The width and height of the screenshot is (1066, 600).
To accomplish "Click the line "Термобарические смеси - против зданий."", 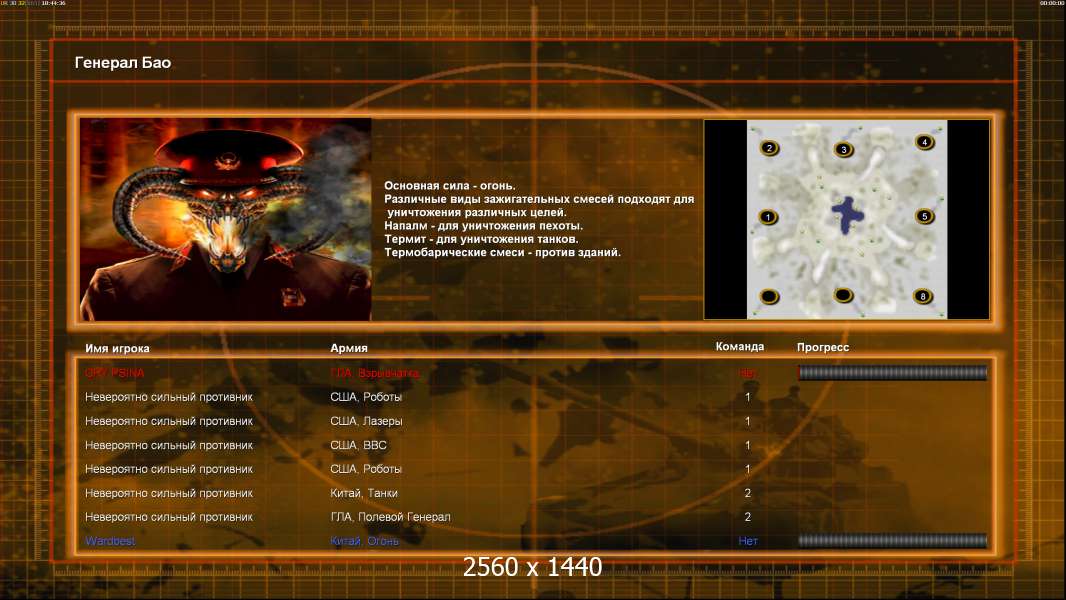I will pos(502,252).
